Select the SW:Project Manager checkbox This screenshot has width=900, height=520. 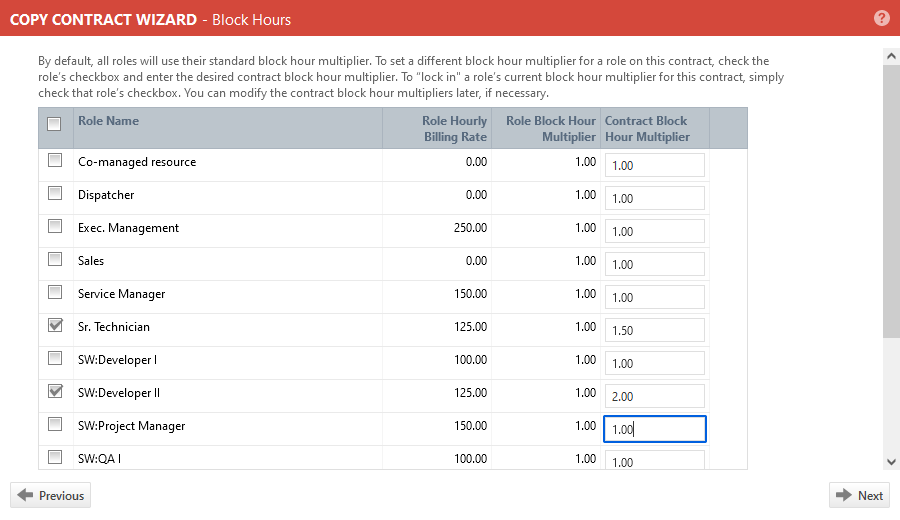coord(55,424)
